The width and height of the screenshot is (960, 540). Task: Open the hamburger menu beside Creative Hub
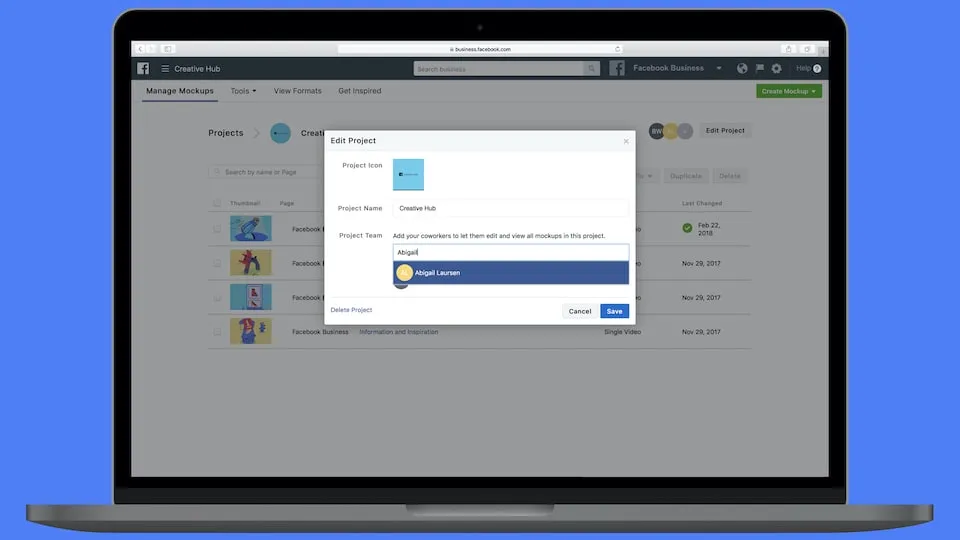click(x=165, y=69)
